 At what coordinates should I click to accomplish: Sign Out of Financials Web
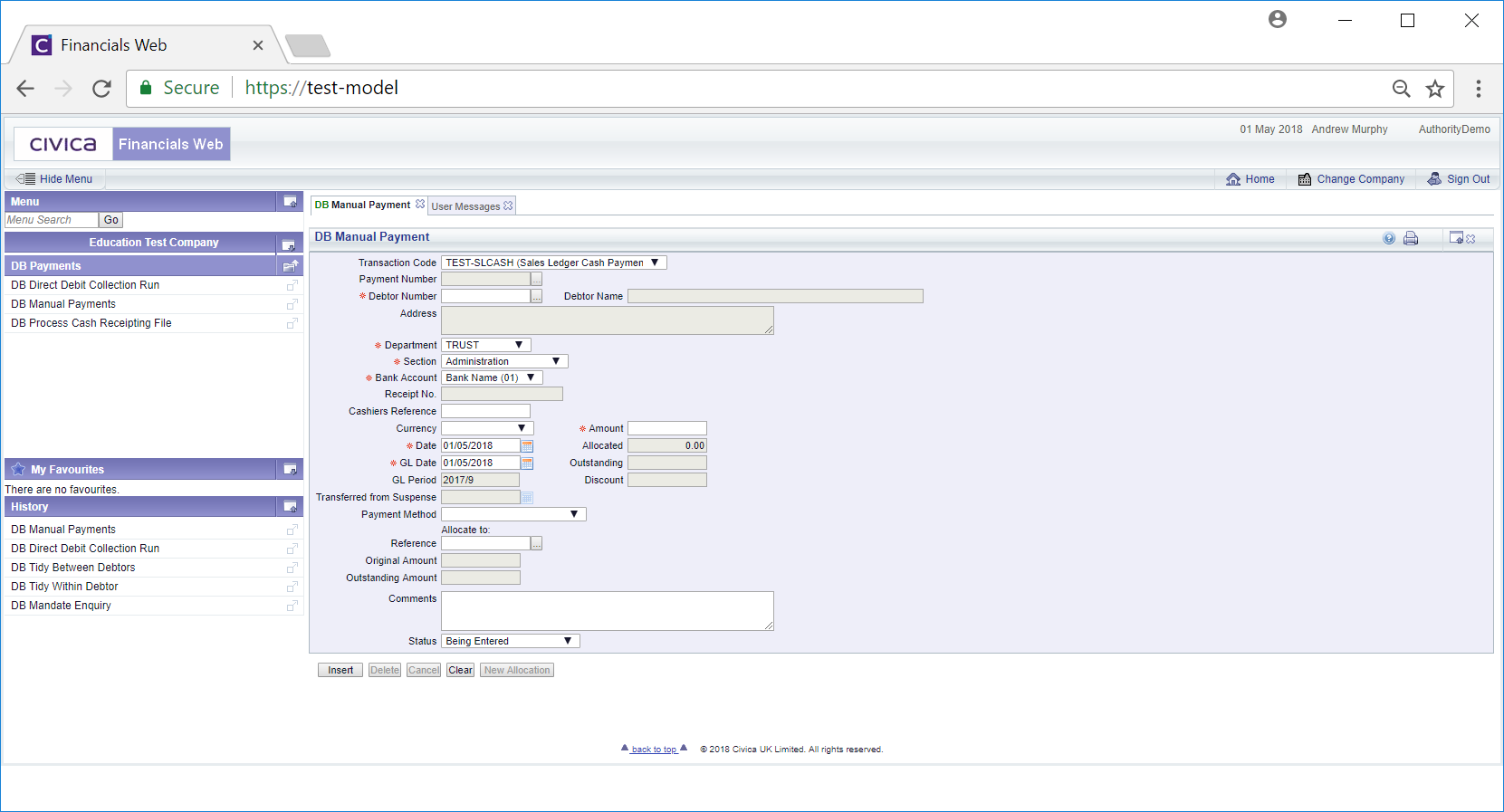(x=1459, y=179)
